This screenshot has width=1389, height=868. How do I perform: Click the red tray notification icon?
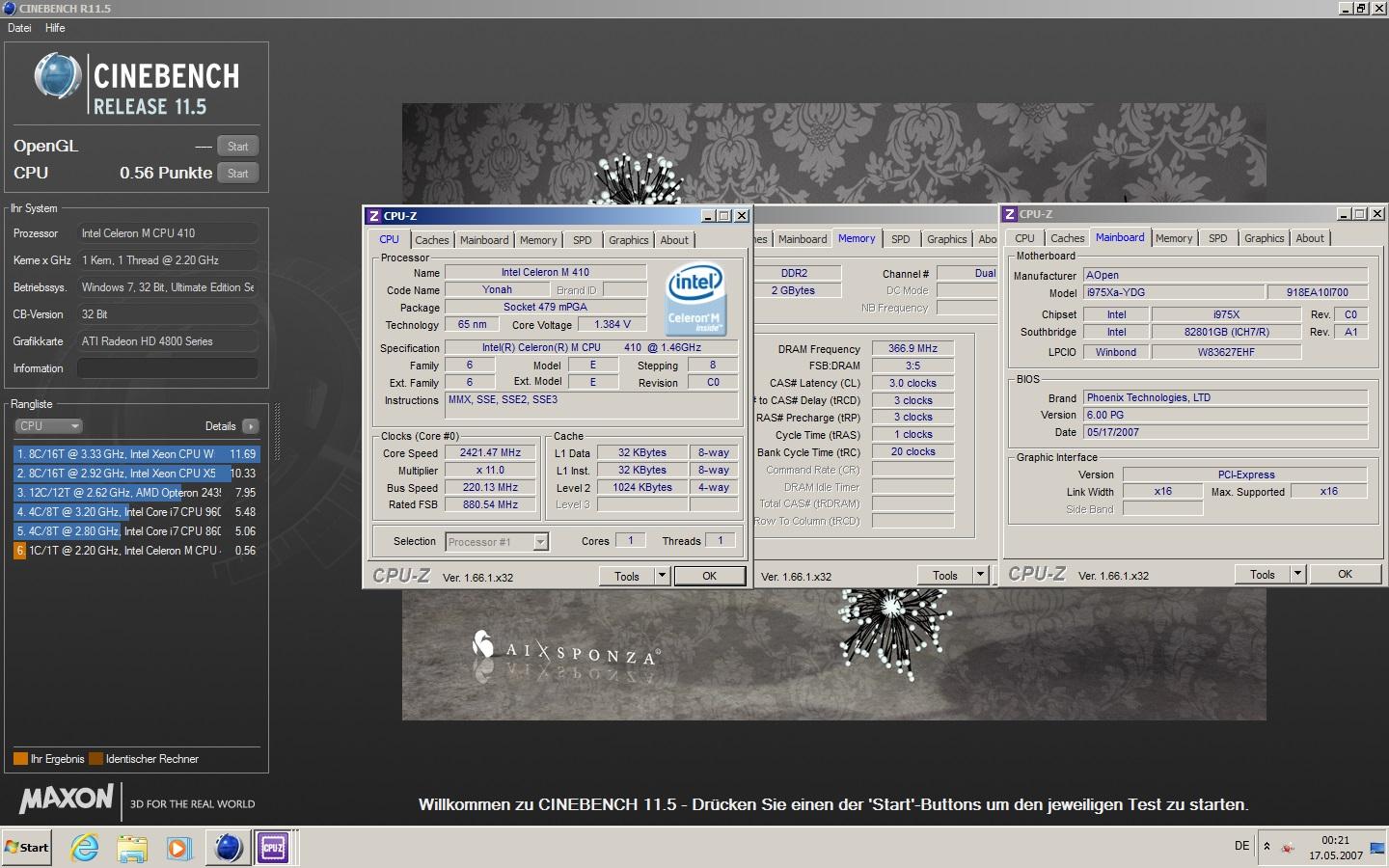(1288, 849)
